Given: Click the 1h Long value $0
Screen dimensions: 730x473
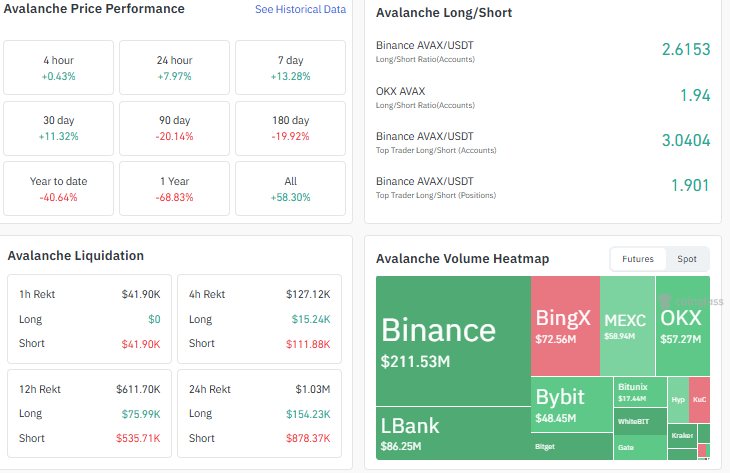Looking at the screenshot, I should coord(154,319).
